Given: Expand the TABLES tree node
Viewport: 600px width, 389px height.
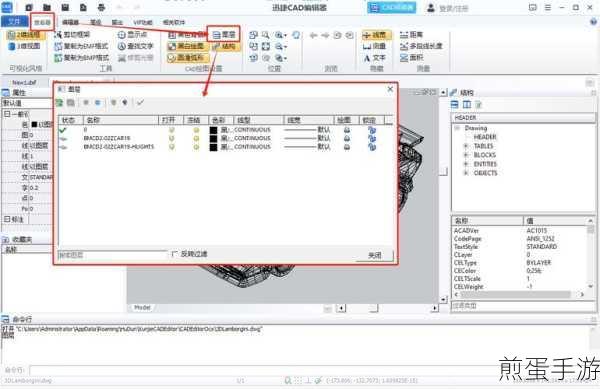Looking at the screenshot, I should [x=466, y=146].
